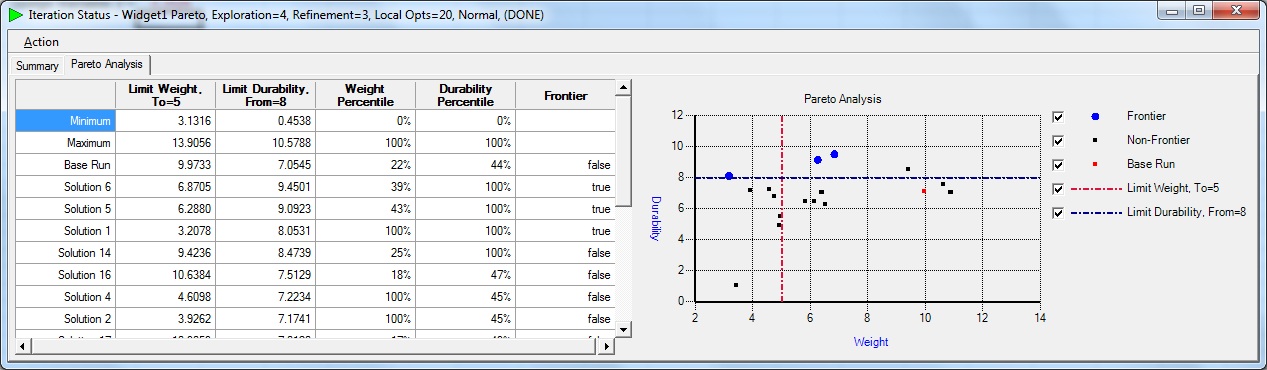The width and height of the screenshot is (1267, 370).
Task: Click the Weight Percentile column header
Action: point(365,95)
